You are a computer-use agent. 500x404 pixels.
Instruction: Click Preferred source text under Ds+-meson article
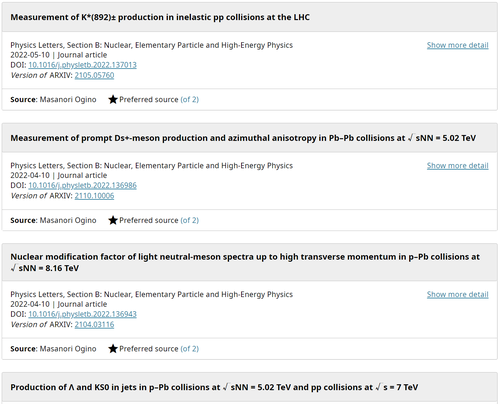(149, 220)
